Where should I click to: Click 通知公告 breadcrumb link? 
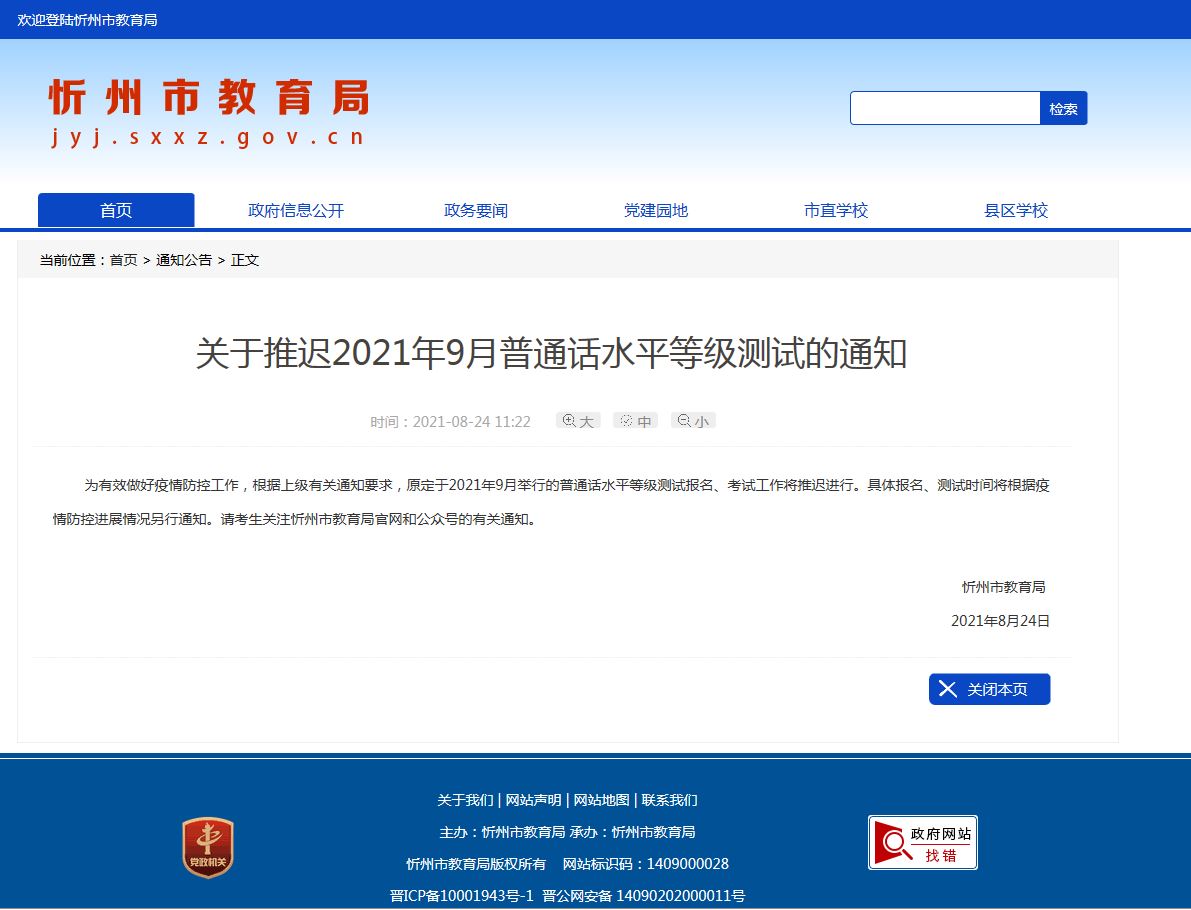[x=184, y=260]
